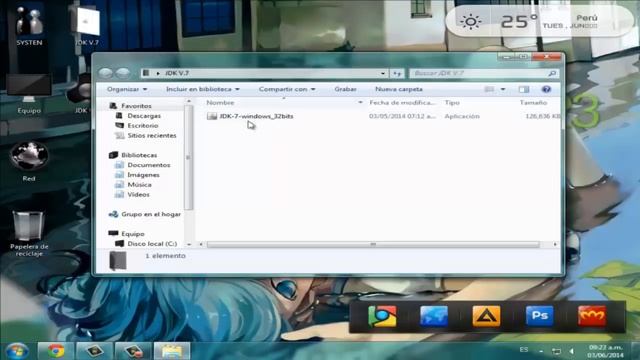This screenshot has width=640, height=360.
Task: Open Descargas in navigation pane
Action: tap(144, 116)
